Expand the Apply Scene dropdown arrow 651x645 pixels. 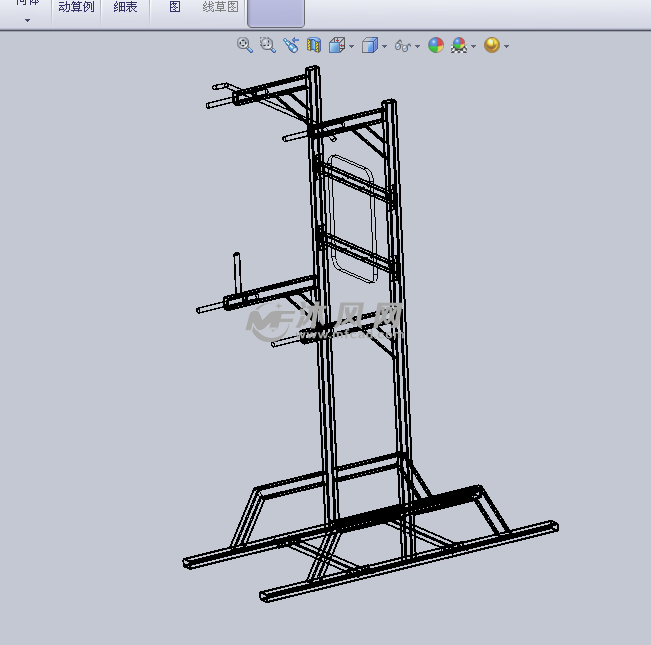pyautogui.click(x=474, y=46)
